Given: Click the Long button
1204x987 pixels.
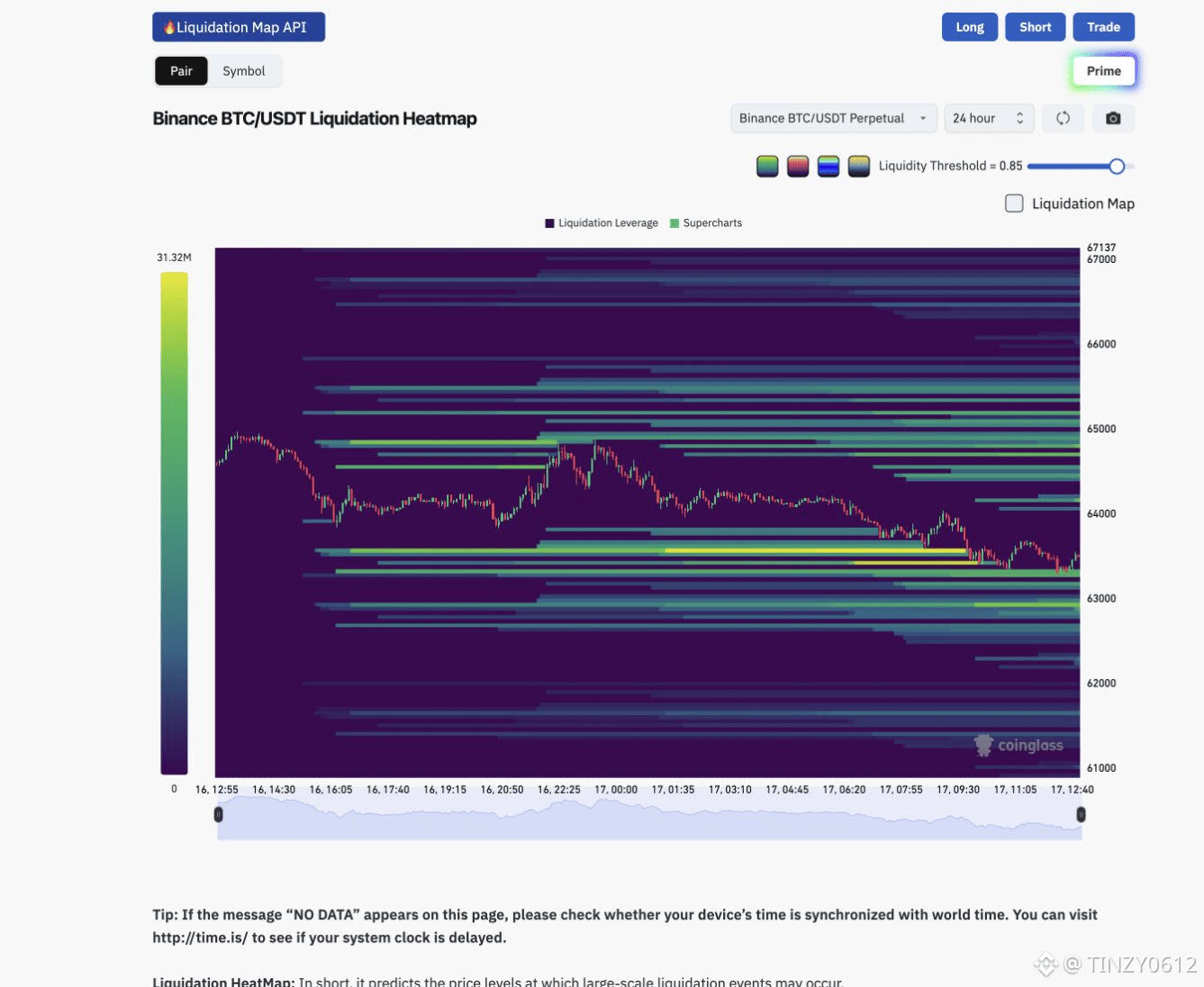Looking at the screenshot, I should [x=970, y=27].
